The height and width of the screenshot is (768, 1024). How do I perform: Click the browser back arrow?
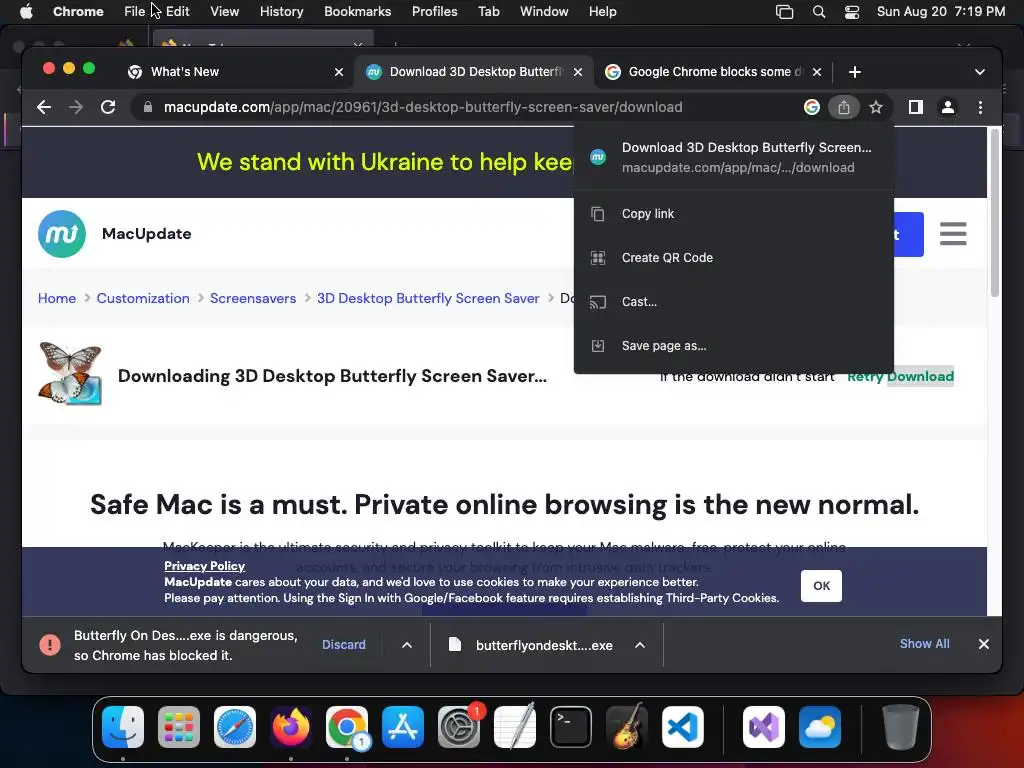pos(44,107)
